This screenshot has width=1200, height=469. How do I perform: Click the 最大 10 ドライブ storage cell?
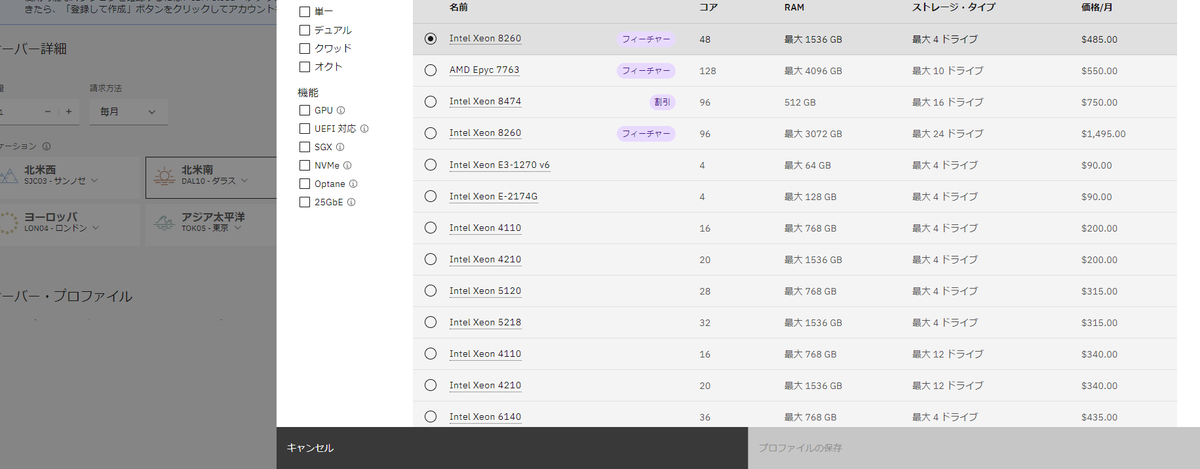948,71
